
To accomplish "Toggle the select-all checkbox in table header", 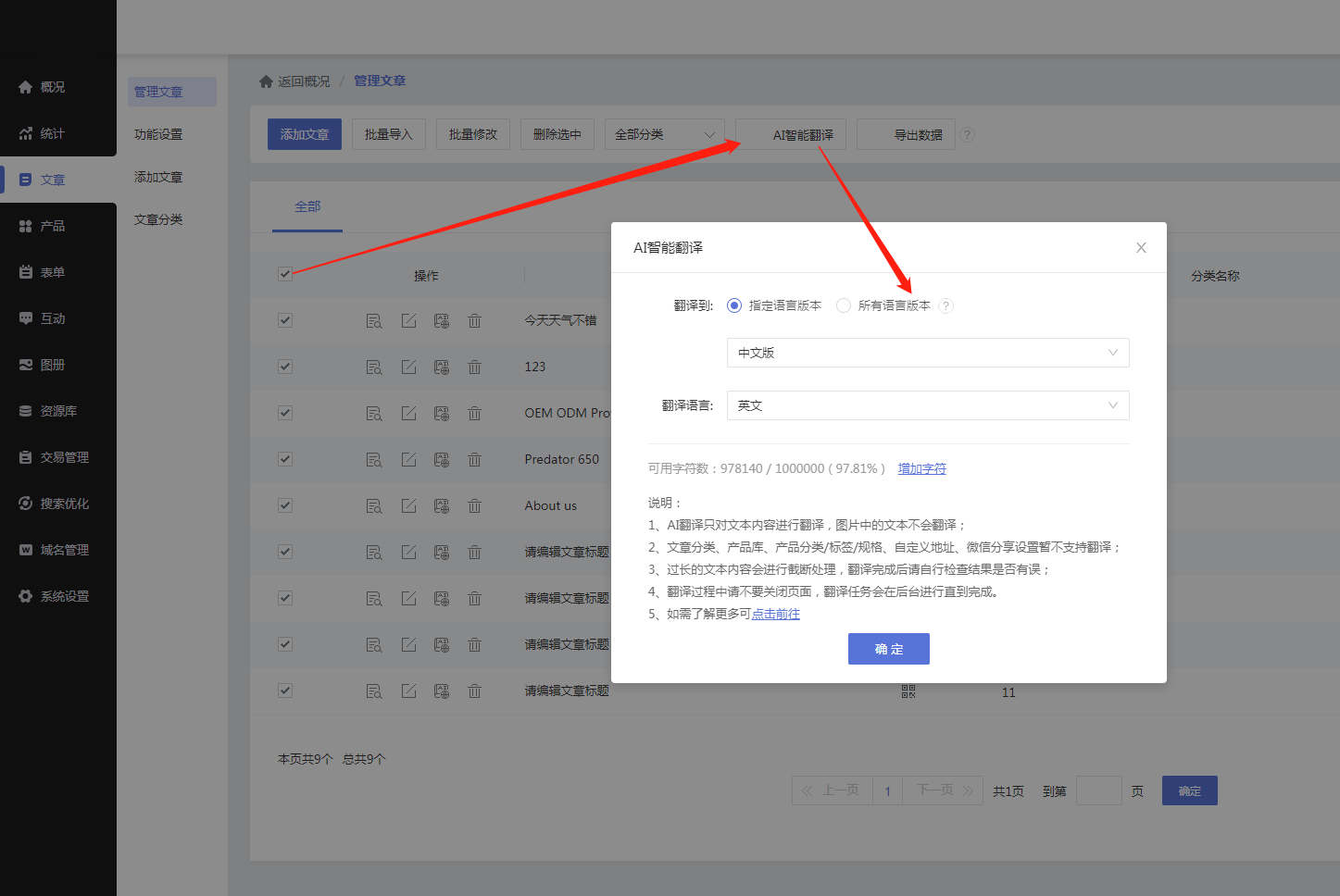I will point(285,275).
